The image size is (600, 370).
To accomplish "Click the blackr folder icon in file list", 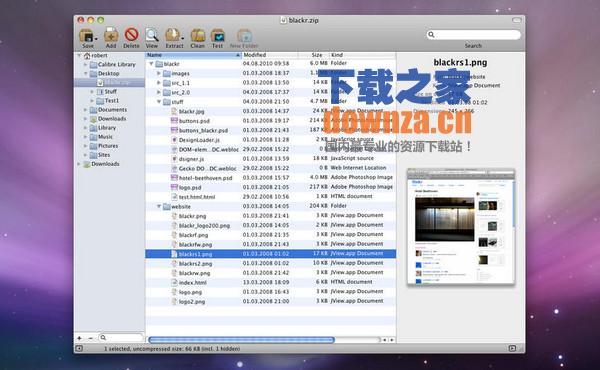I will [159, 64].
